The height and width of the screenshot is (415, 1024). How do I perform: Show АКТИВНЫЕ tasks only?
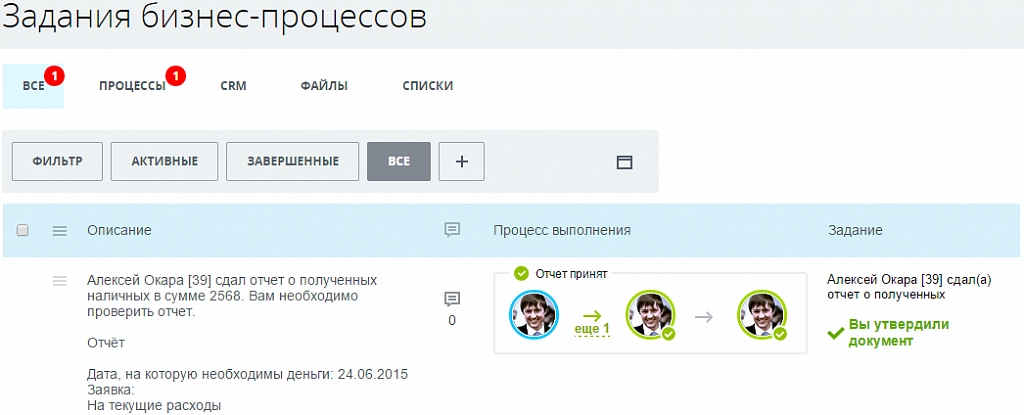164,162
